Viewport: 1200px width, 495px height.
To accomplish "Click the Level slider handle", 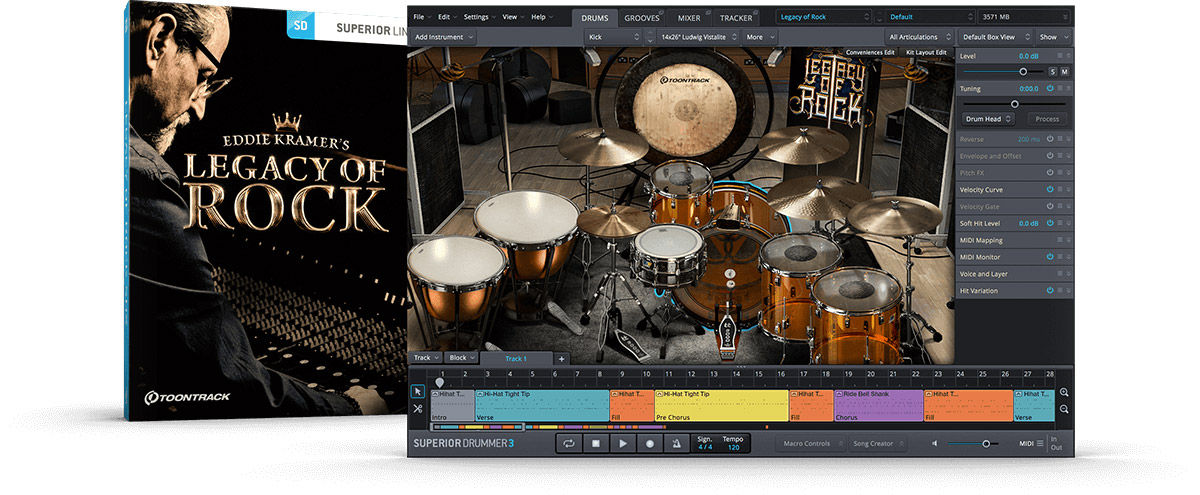I will [x=1023, y=72].
